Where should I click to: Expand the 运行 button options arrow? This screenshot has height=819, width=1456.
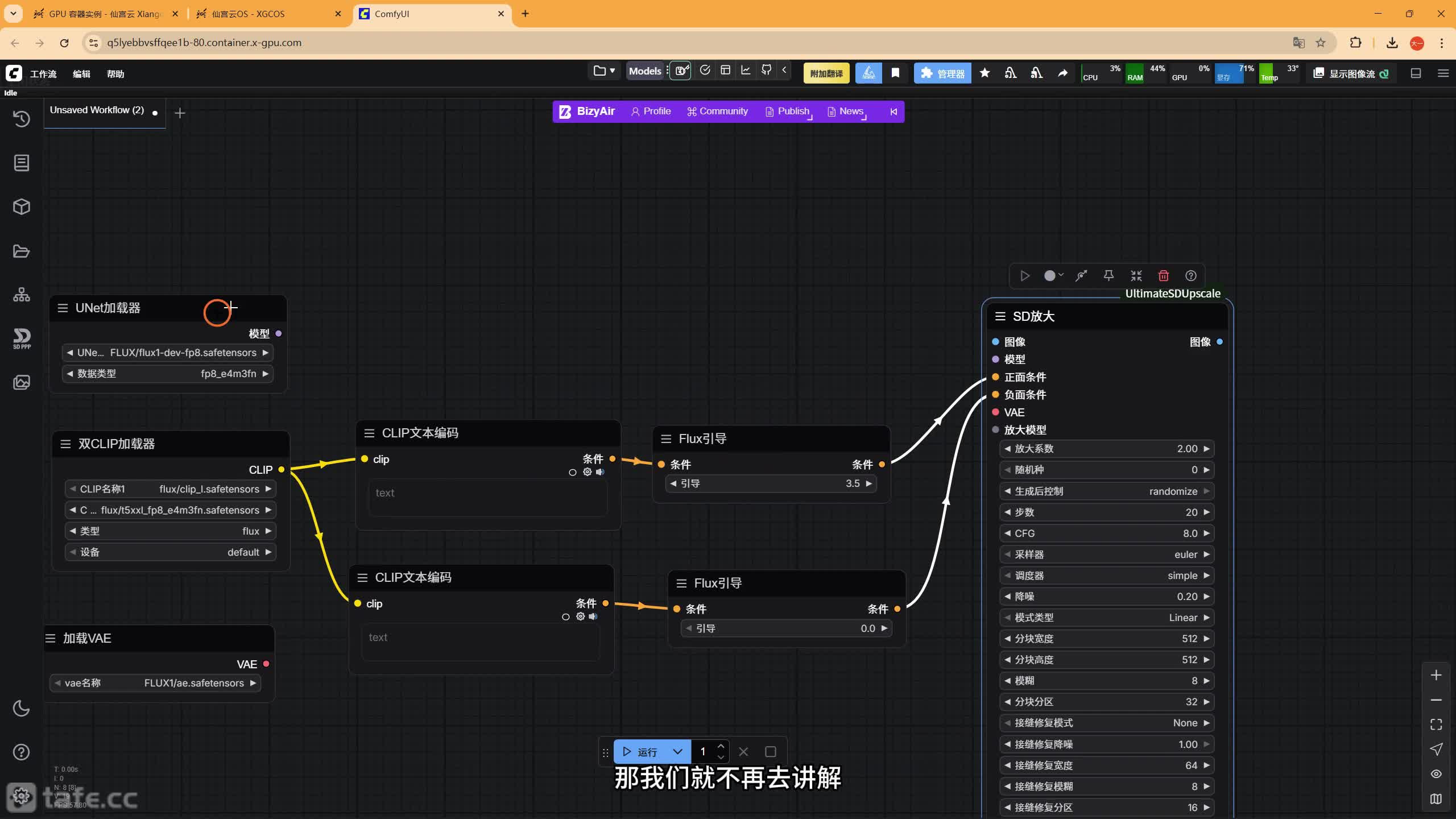click(x=677, y=752)
